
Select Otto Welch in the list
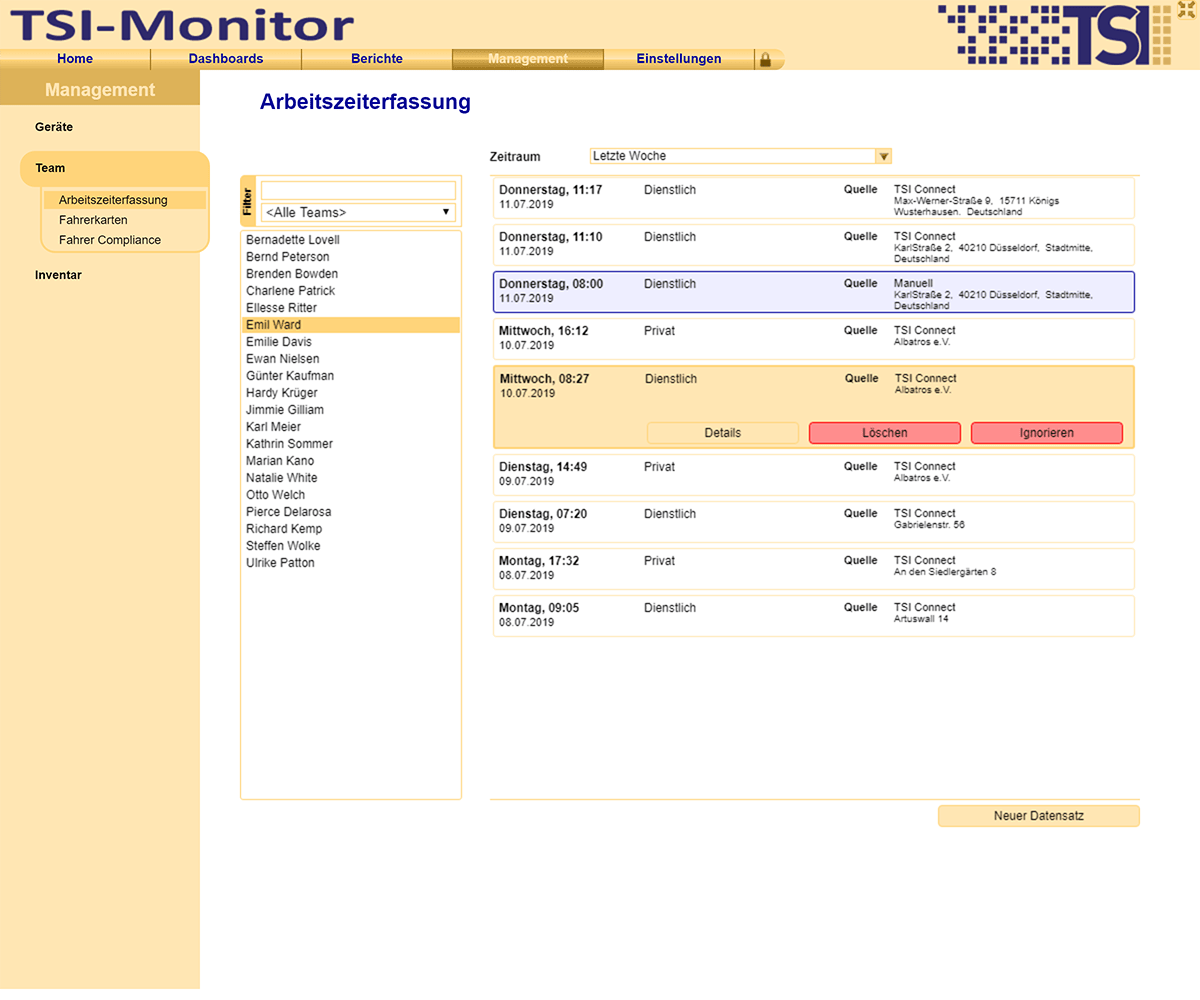tap(351, 495)
